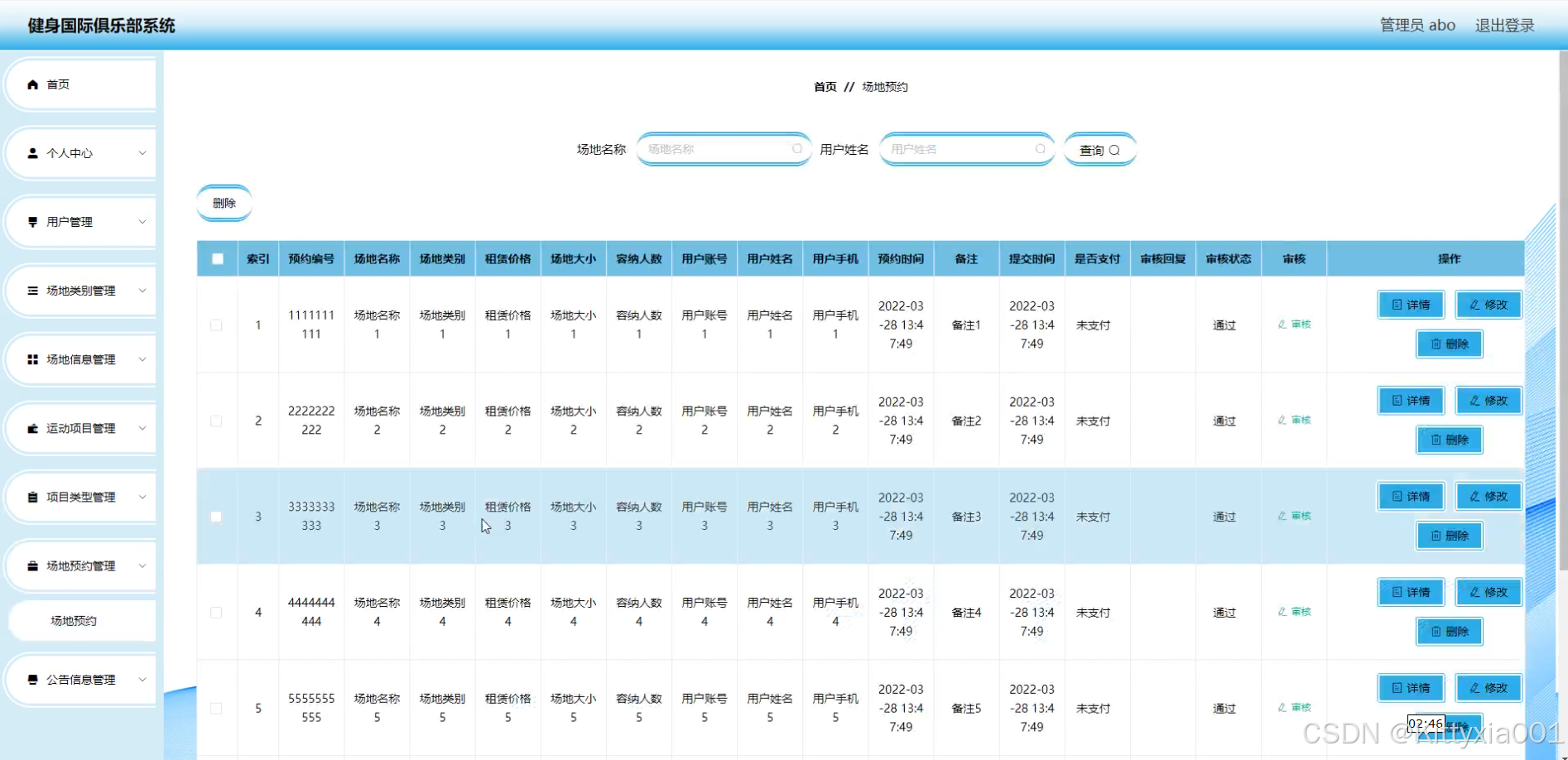Click the page vertical scrollbar

click(1562, 310)
